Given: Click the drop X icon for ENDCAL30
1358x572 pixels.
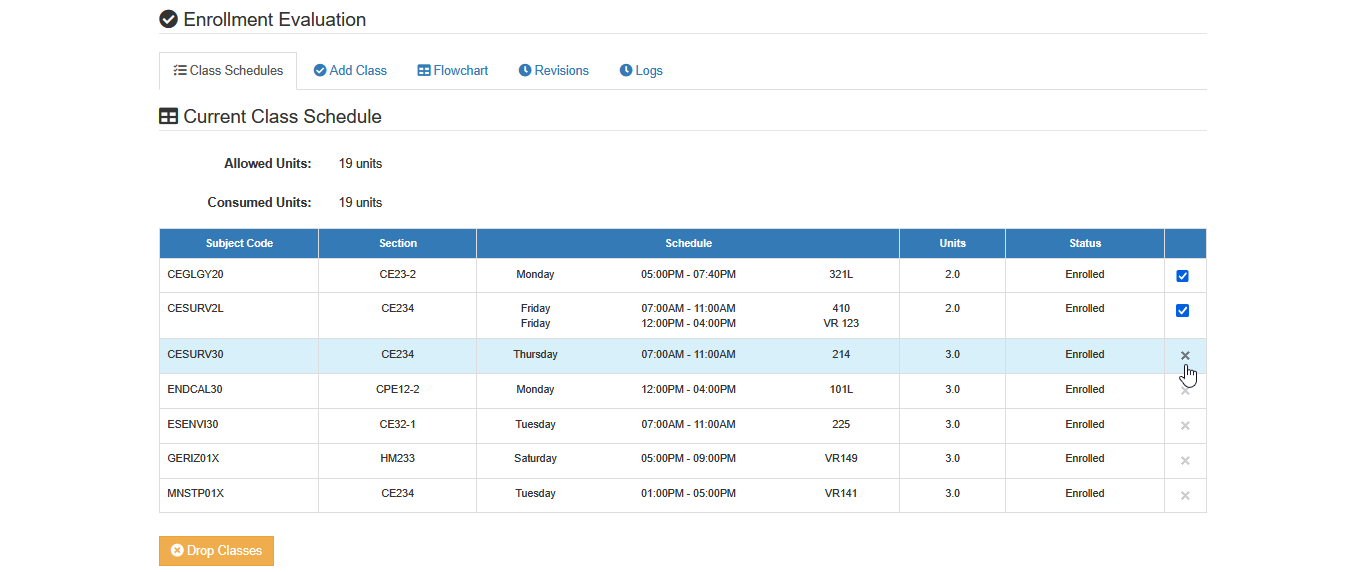Looking at the screenshot, I should coord(1185,390).
